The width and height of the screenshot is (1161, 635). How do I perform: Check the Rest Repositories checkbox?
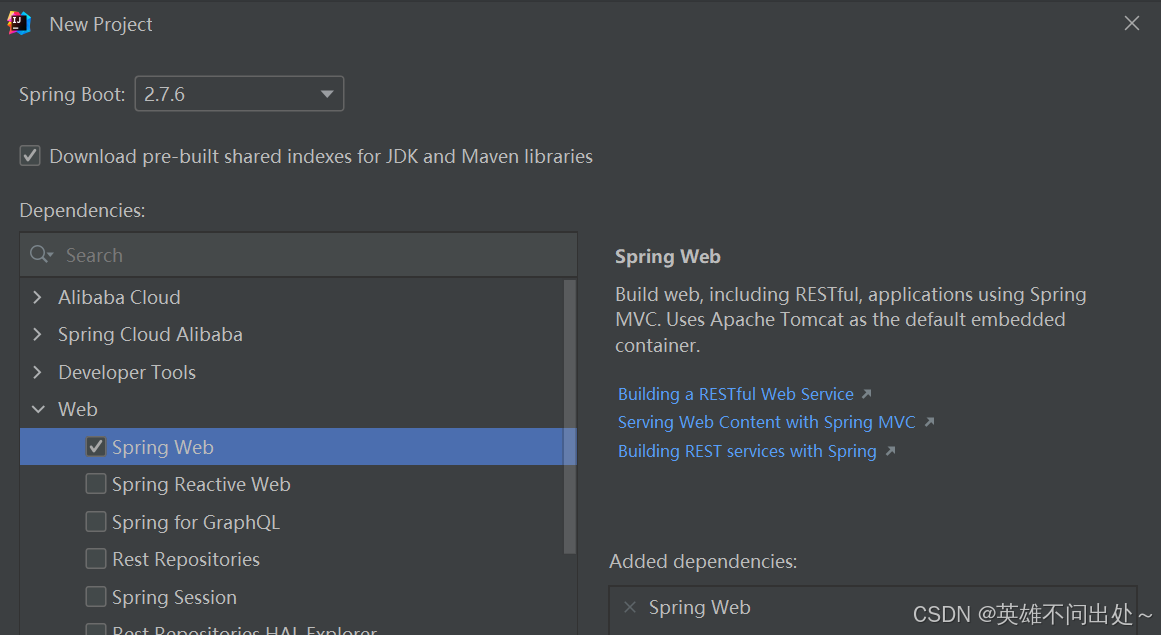pos(96,559)
